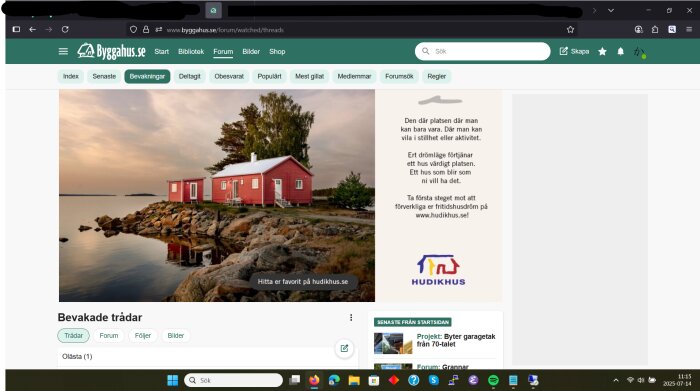Click the floating edit pencil icon
Screen dimensions: 700x391
344,348
